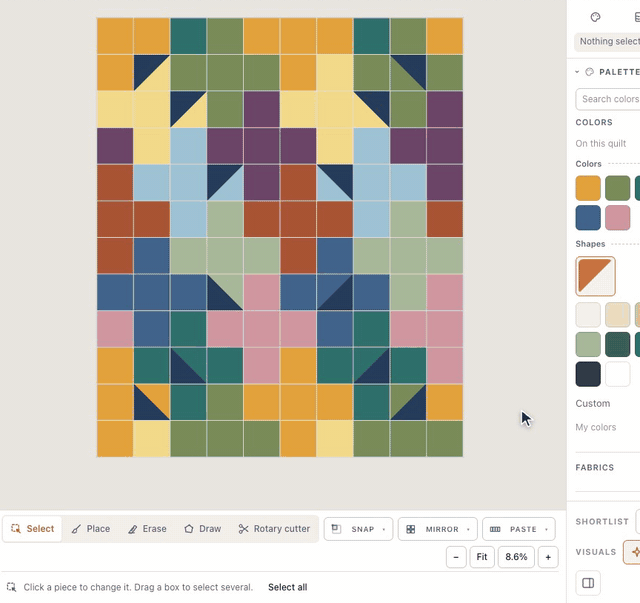Pick the pink color swatch
Viewport: 640px width, 603px height.
coord(618,218)
